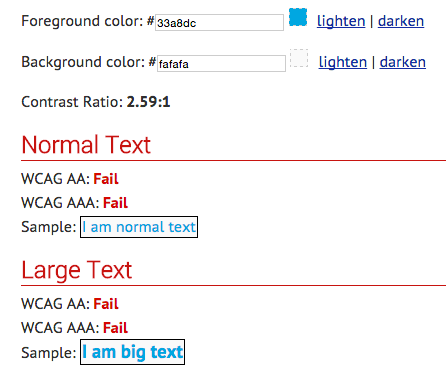Click the Normal Text heading
Screen dimensions: 446x376
tap(86, 145)
